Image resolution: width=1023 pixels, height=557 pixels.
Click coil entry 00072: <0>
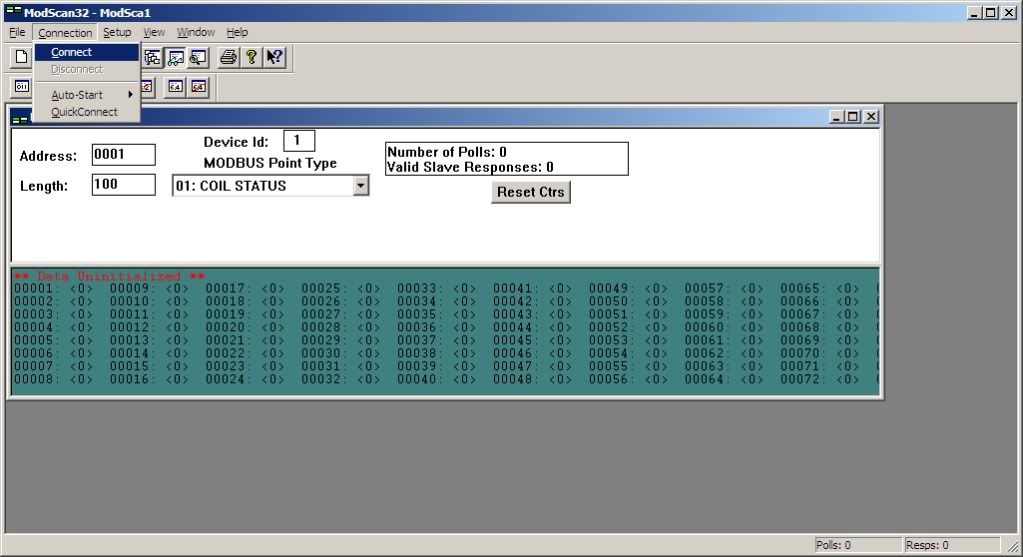coord(820,379)
